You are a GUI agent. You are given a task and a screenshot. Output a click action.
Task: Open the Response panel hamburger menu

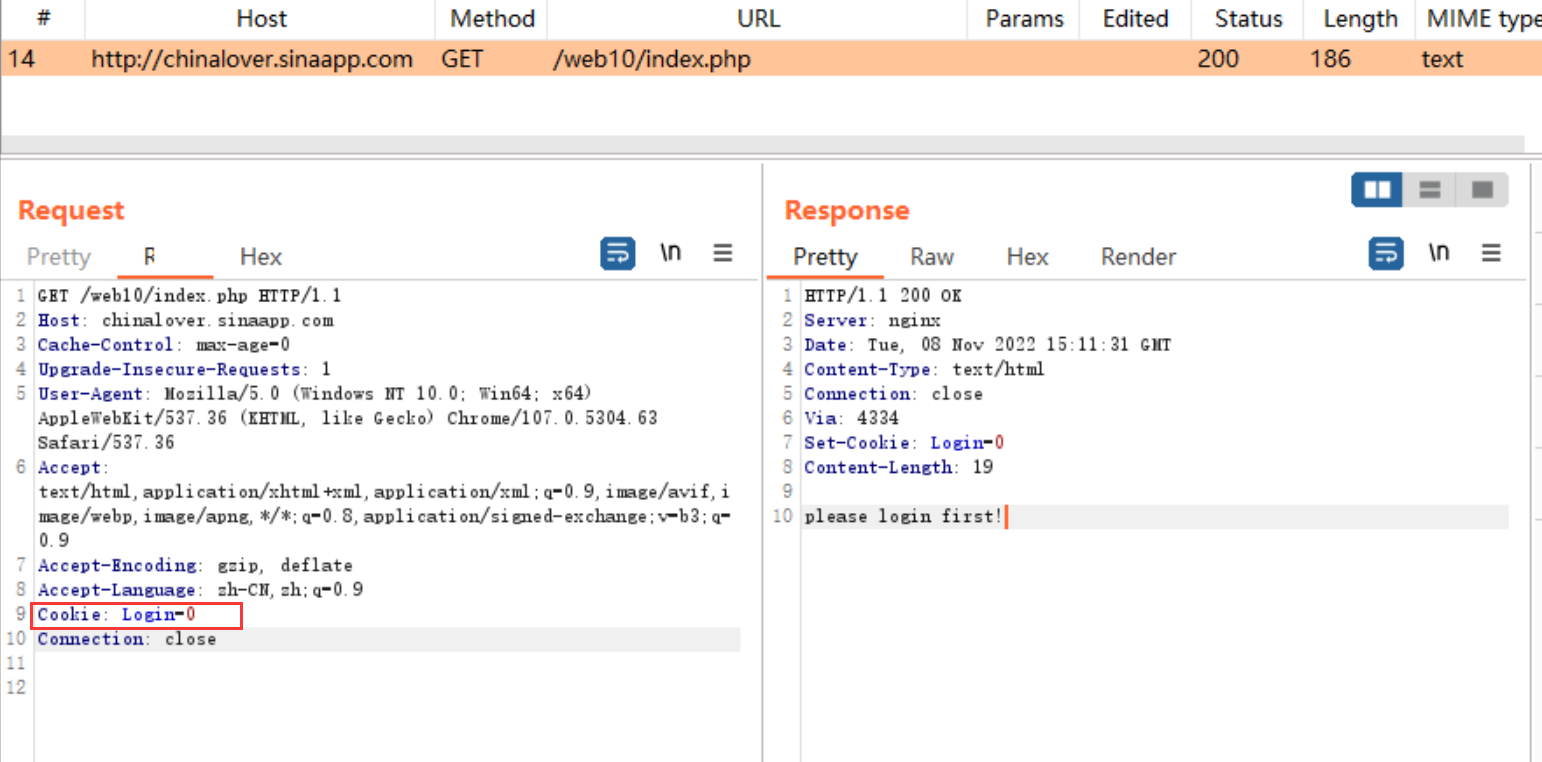1491,254
